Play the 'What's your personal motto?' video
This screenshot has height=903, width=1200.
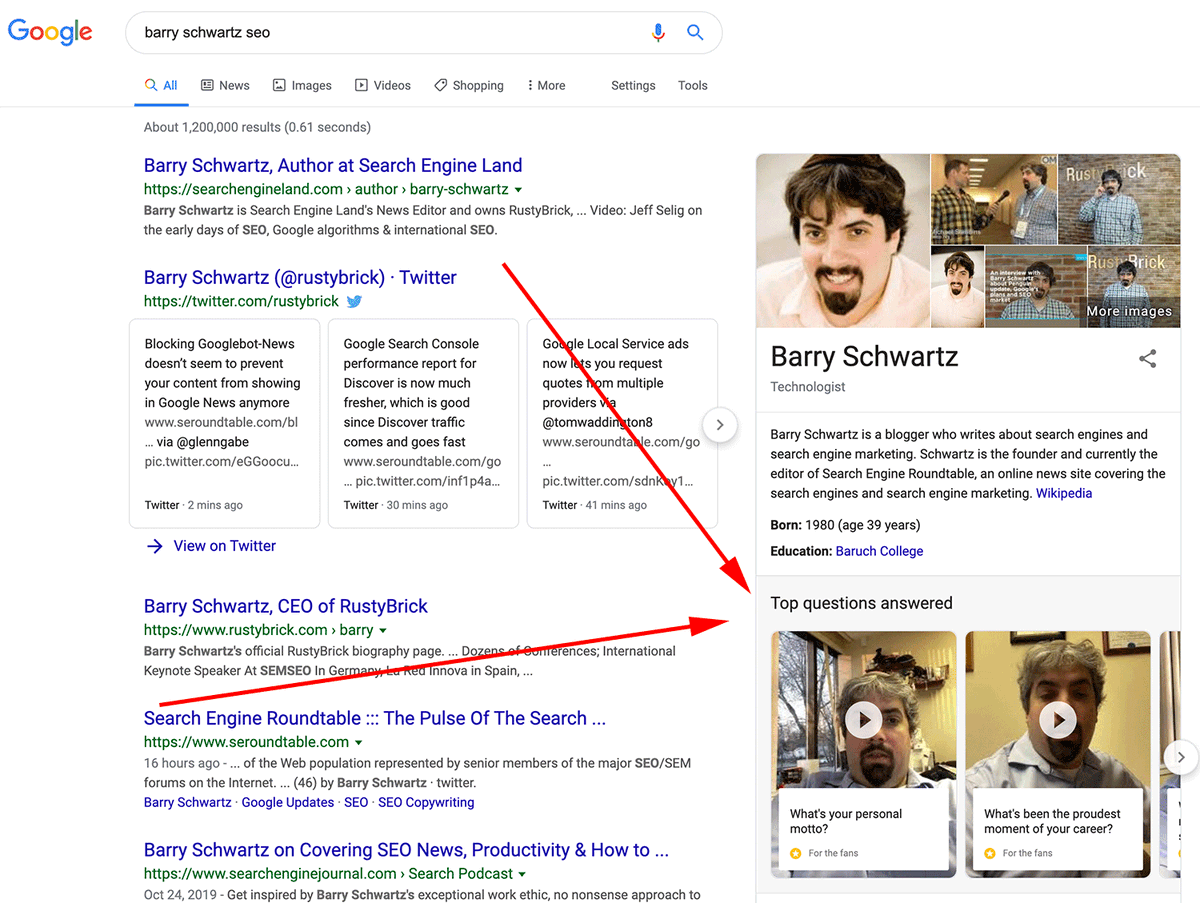tap(864, 718)
